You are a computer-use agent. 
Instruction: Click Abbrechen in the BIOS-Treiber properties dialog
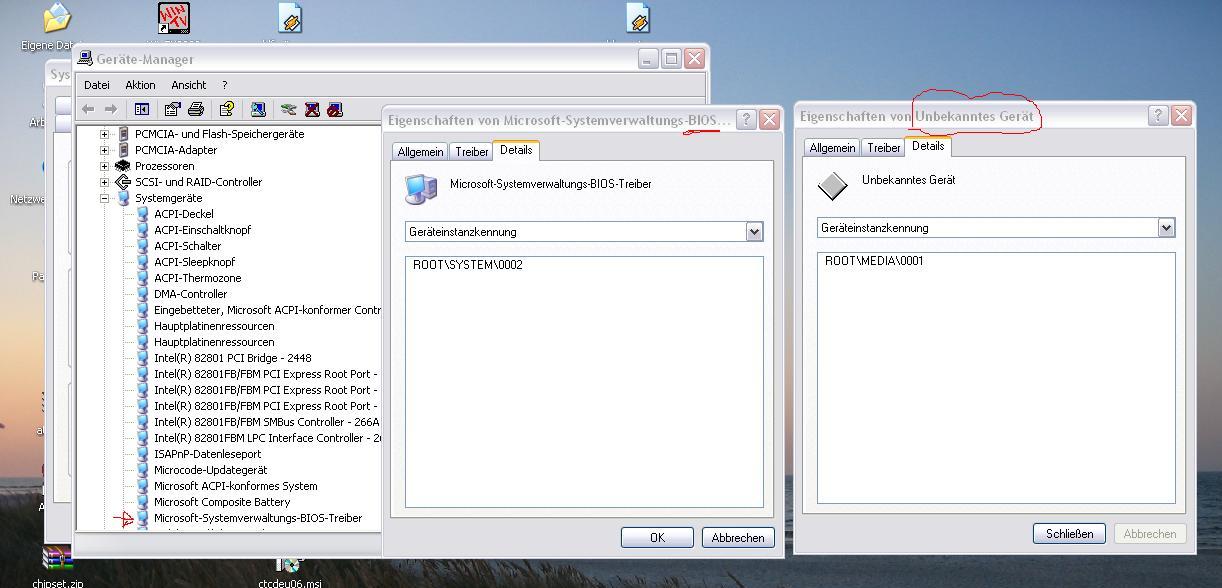[738, 538]
